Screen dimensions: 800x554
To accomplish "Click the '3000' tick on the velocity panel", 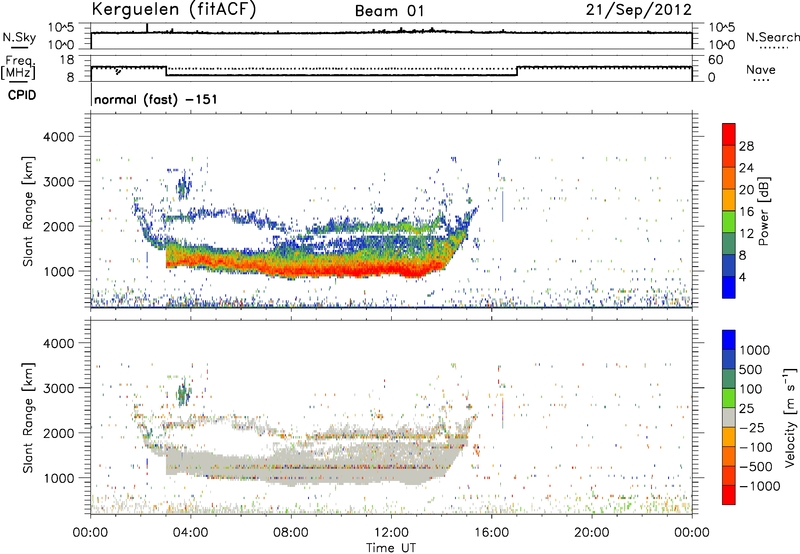I will pyautogui.click(x=58, y=388).
